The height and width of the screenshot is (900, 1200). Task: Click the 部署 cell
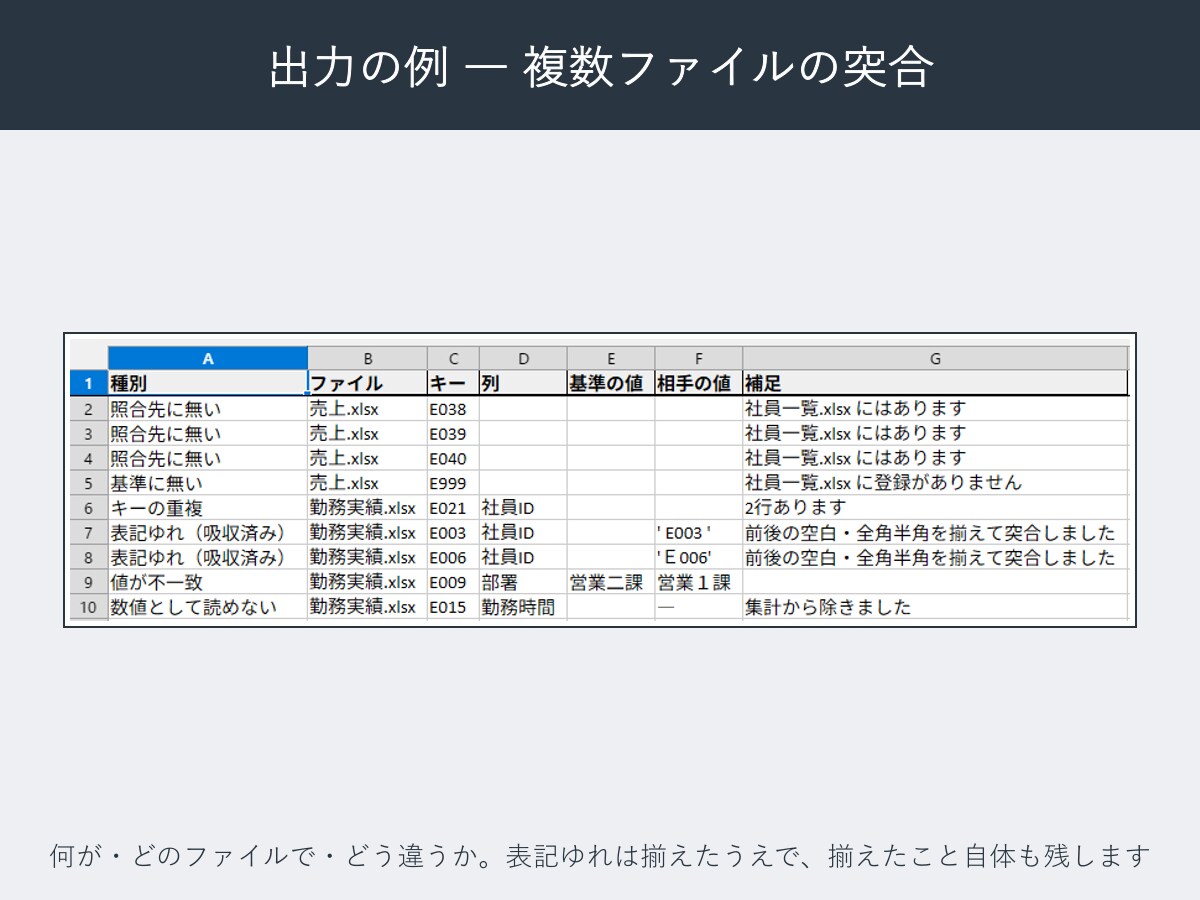(x=524, y=582)
